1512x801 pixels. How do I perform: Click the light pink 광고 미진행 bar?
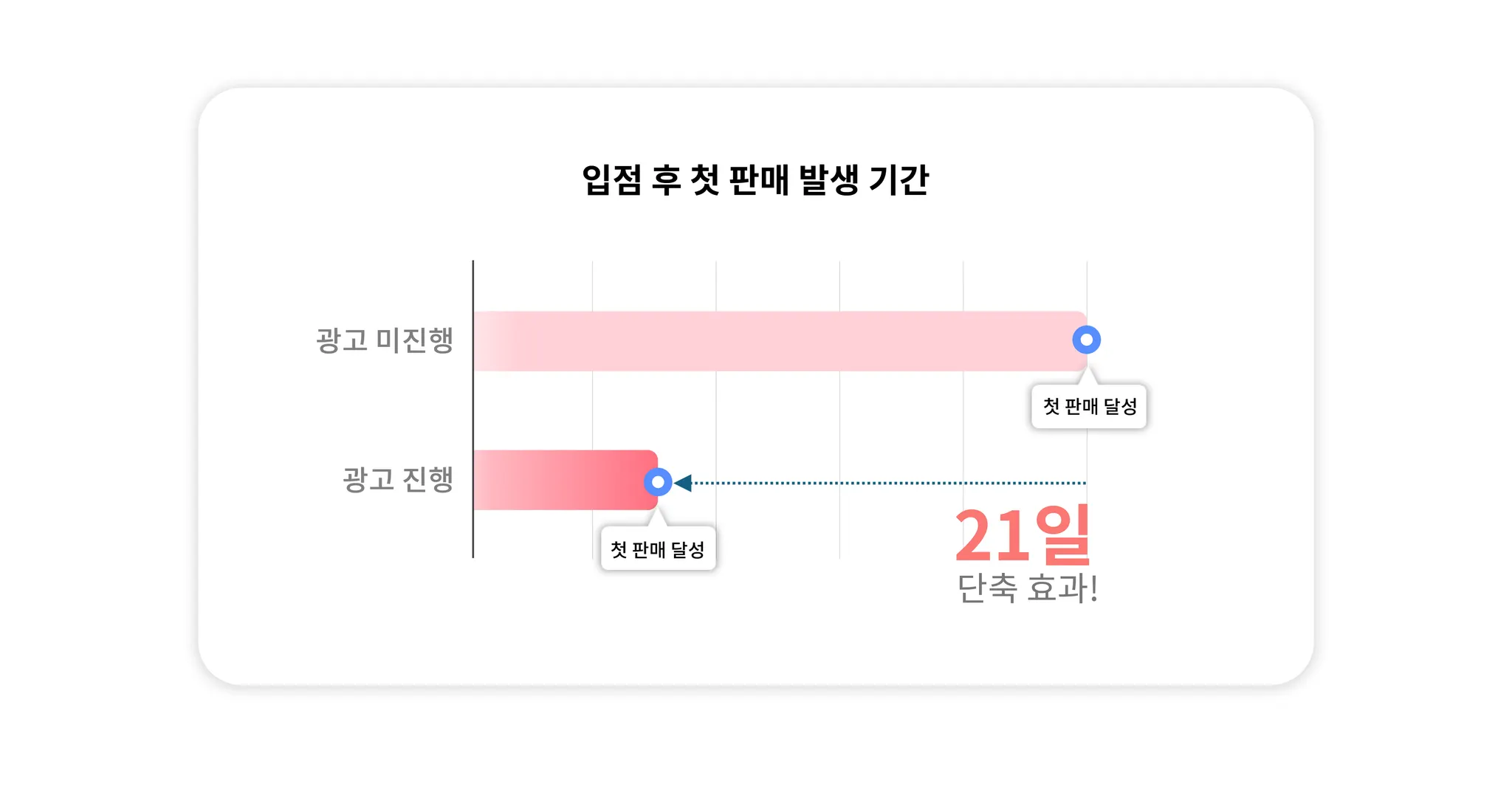(x=775, y=341)
